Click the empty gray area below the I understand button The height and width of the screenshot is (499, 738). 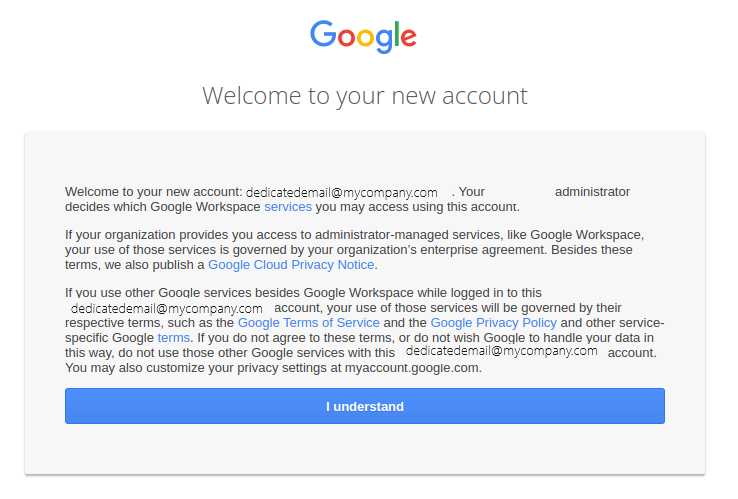click(x=365, y=450)
